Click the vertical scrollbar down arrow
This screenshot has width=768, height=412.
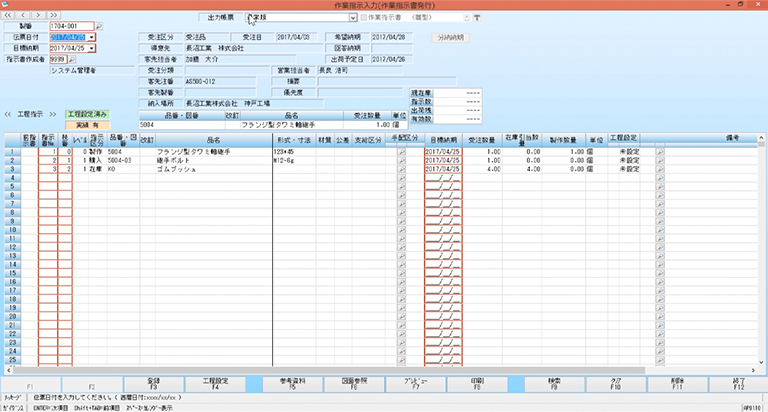[761, 363]
